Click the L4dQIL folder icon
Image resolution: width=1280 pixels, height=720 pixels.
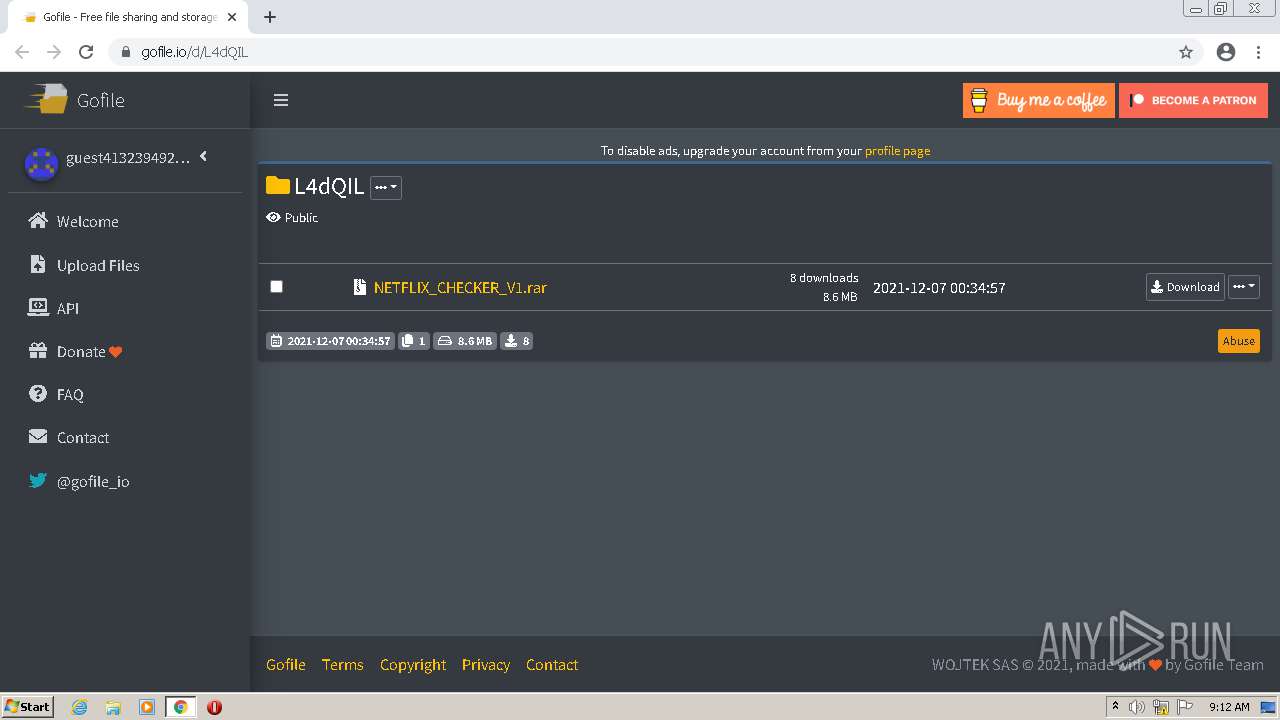point(277,186)
